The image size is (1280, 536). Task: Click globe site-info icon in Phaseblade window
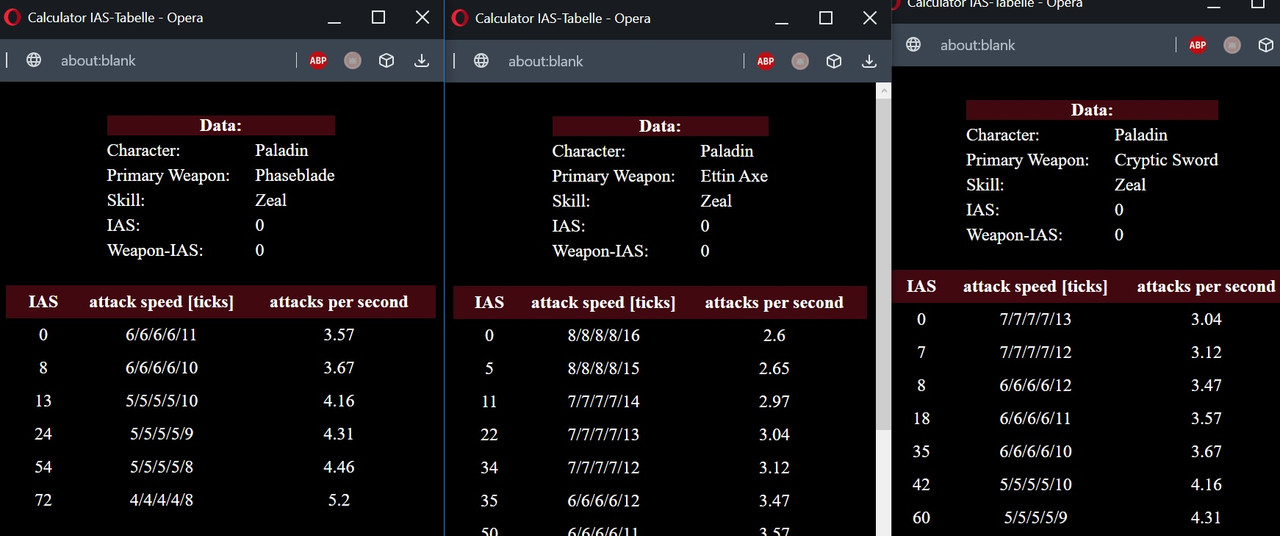(34, 60)
